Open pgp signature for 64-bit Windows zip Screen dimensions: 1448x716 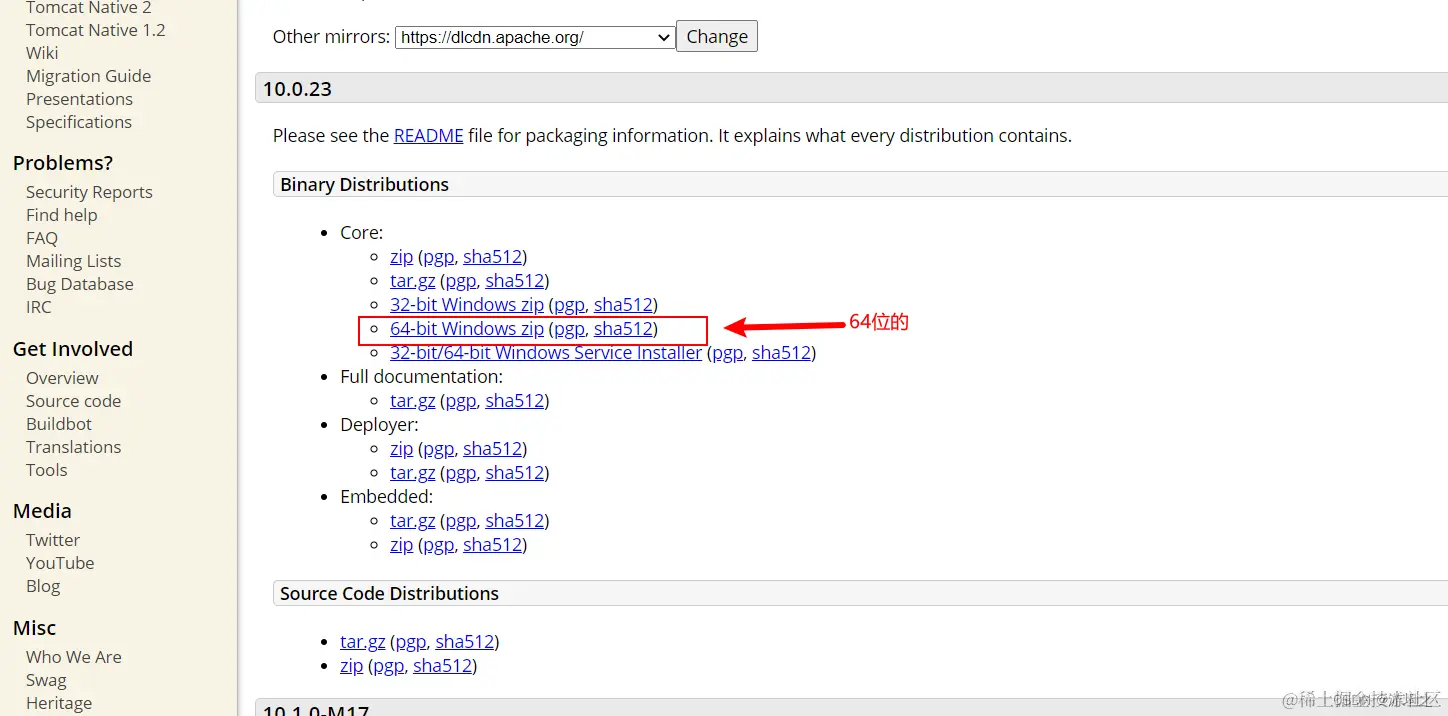(x=569, y=328)
